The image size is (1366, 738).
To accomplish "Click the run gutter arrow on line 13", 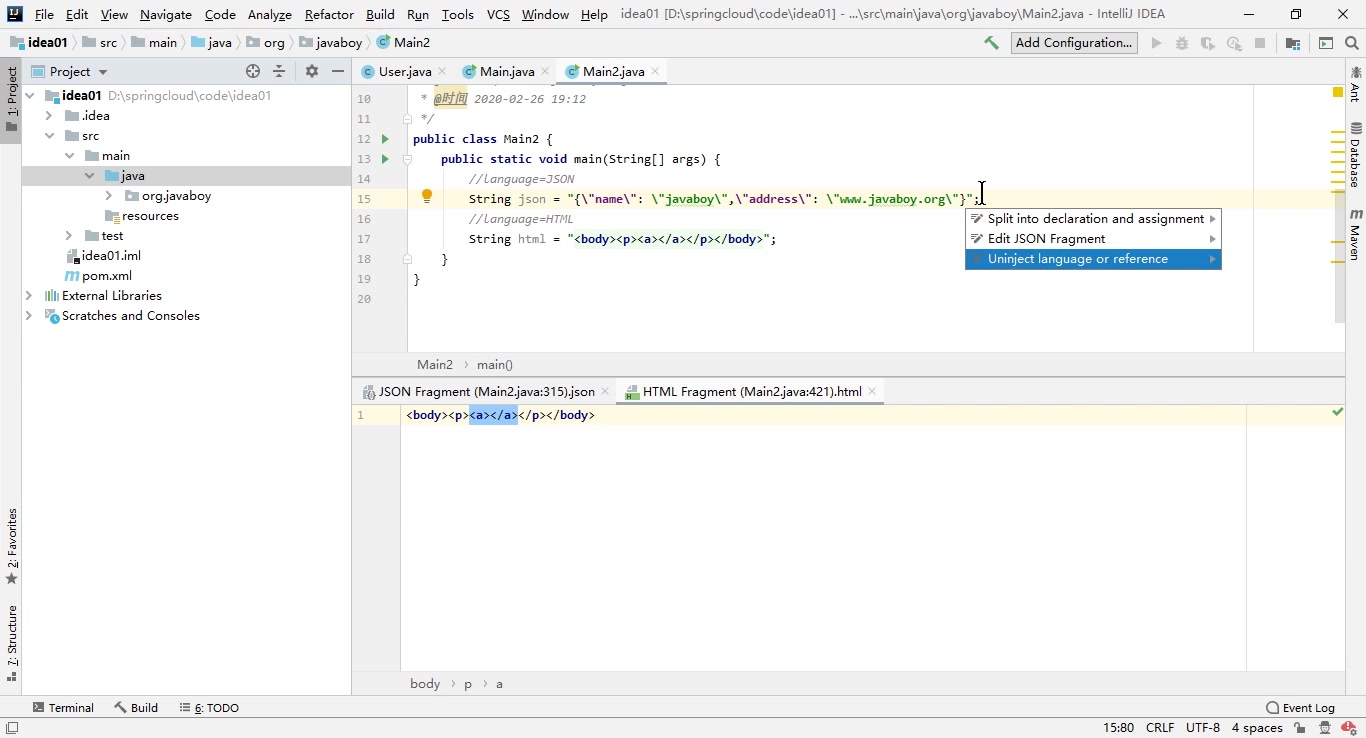I will (x=385, y=159).
